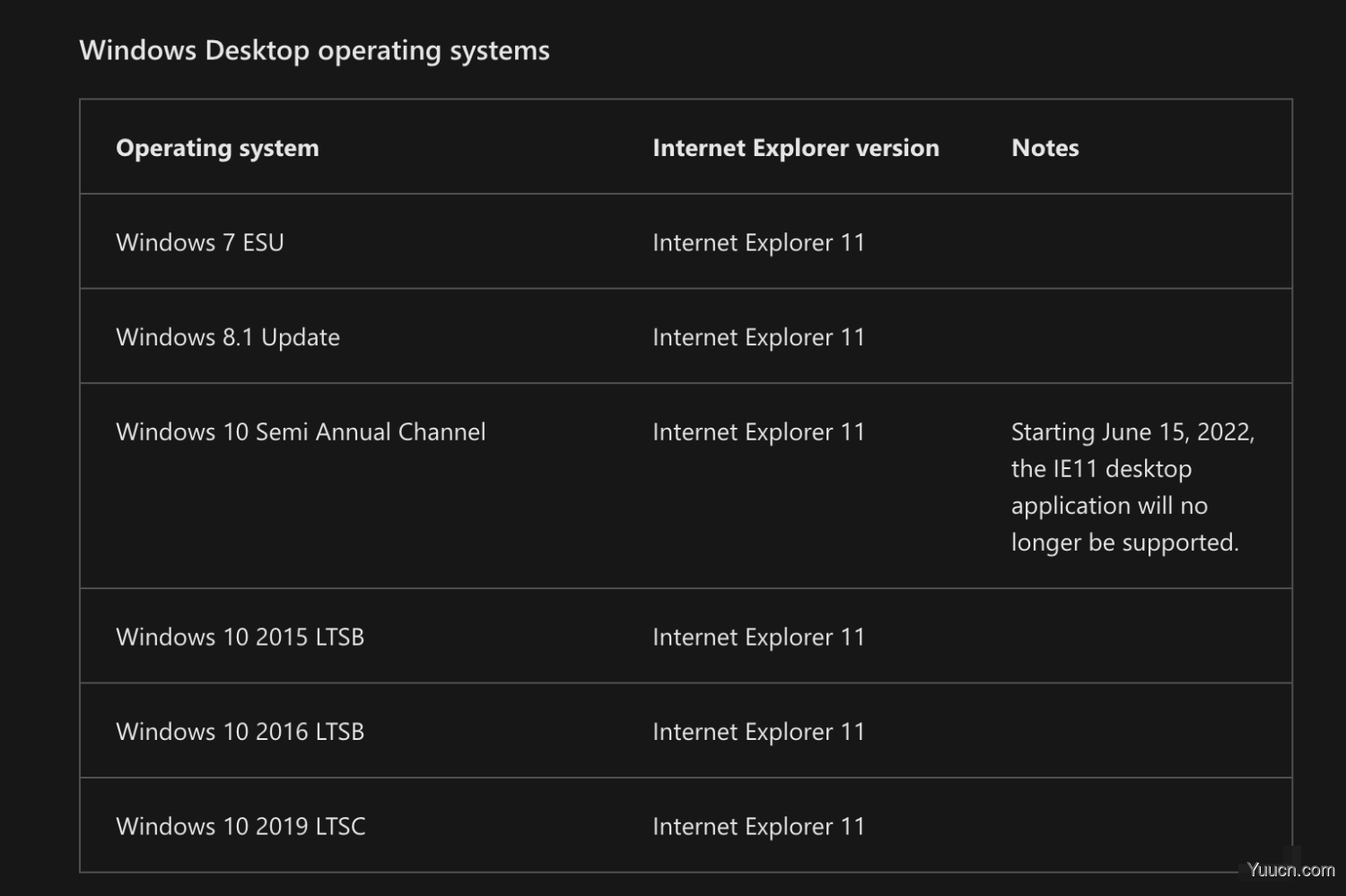Click the 'Windows 7 ESU' cell
Viewport: 1346px width, 896px height.
(200, 242)
